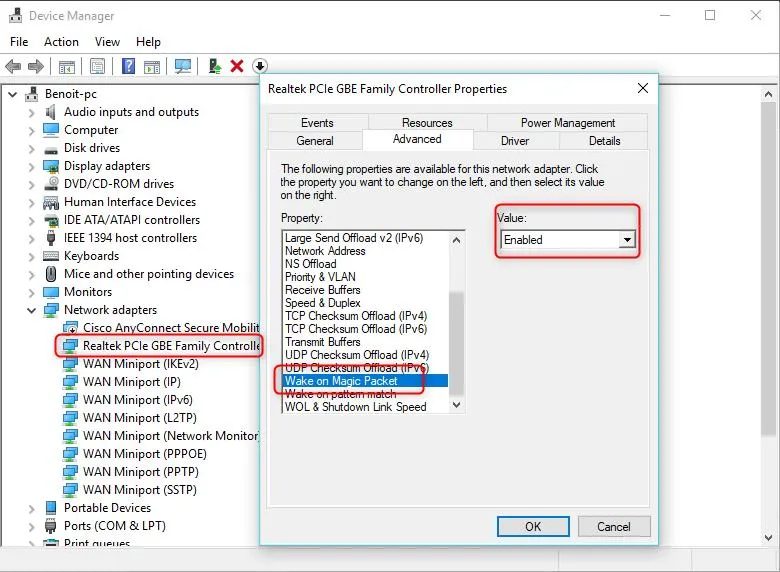Click the Back arrow toolbar icon

click(x=13, y=66)
